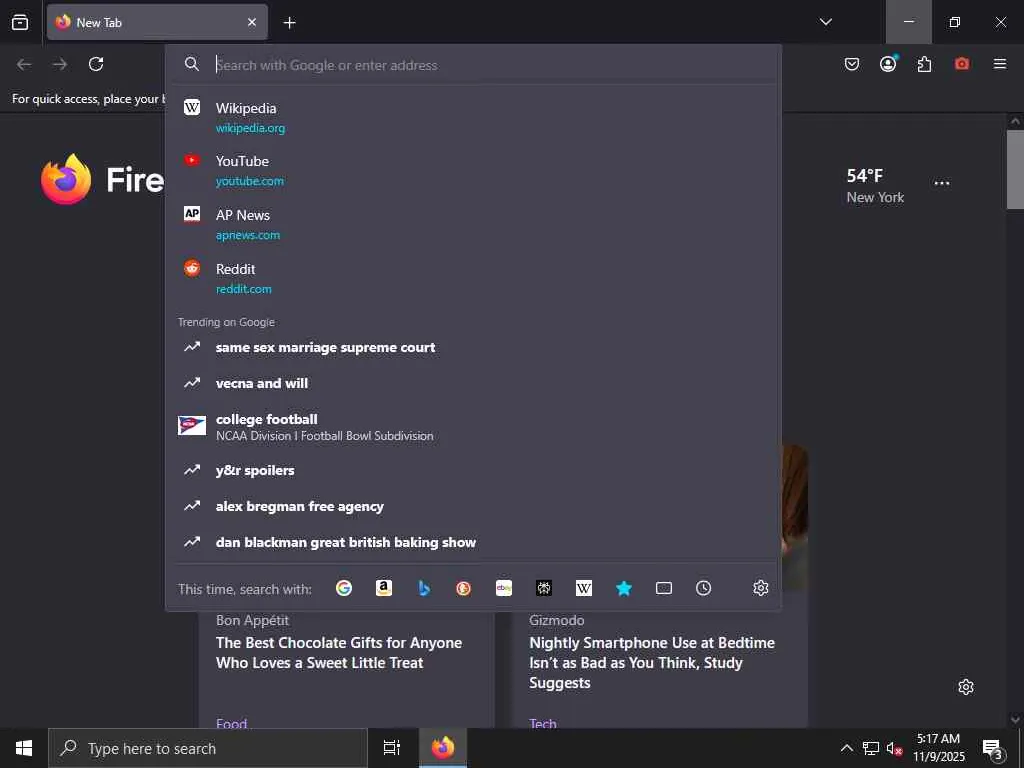This screenshot has height=768, width=1024.
Task: Search this time with Google
Action: (344, 588)
